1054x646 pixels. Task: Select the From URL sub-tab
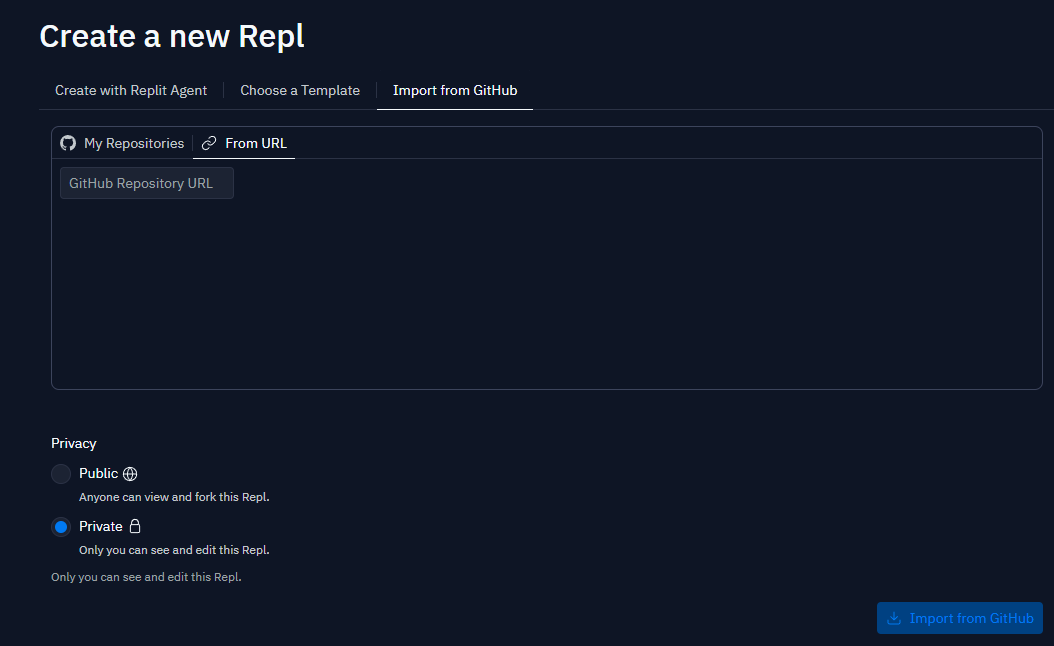coord(244,143)
